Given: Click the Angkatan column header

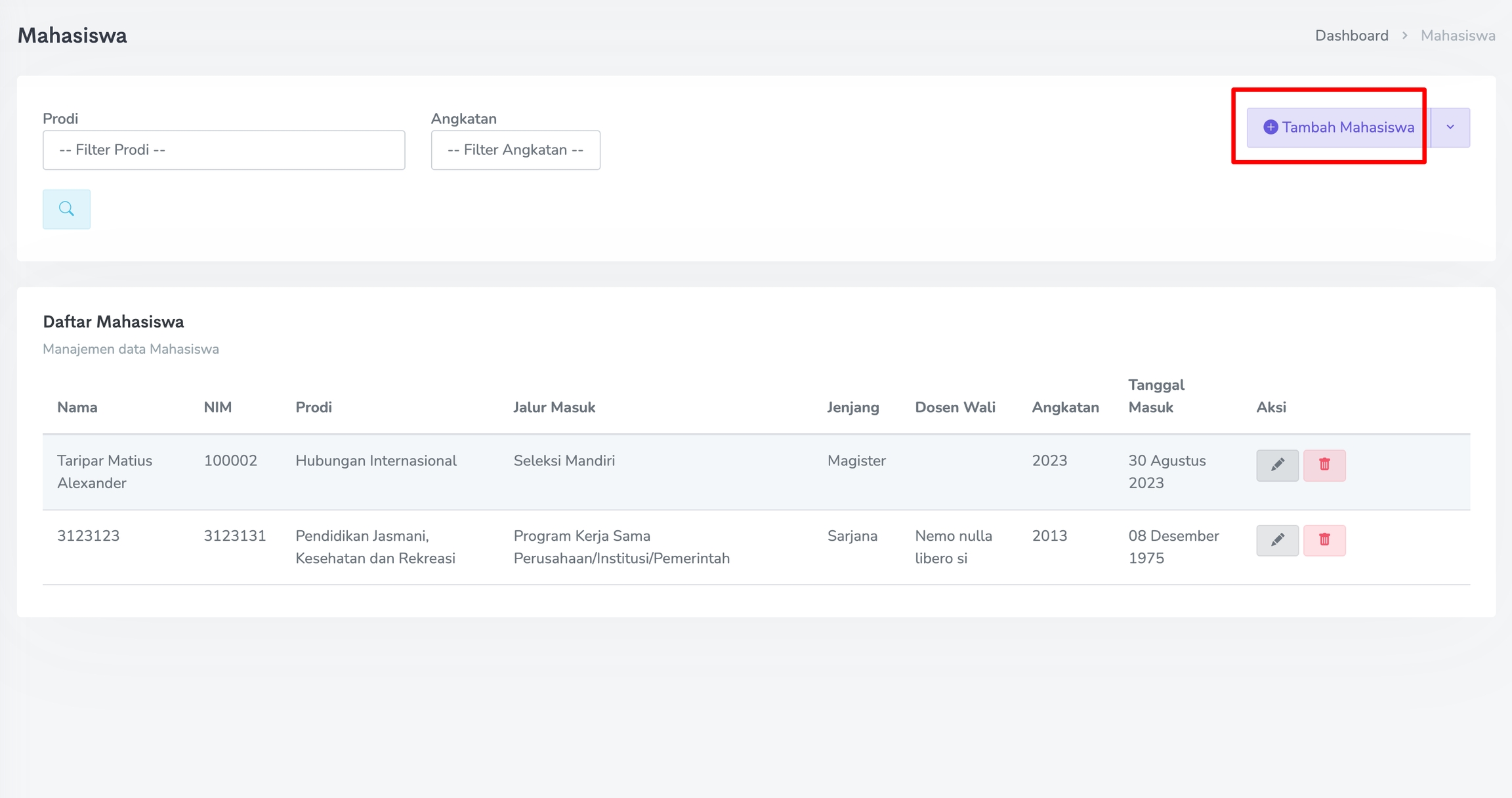Looking at the screenshot, I should pyautogui.click(x=1065, y=408).
